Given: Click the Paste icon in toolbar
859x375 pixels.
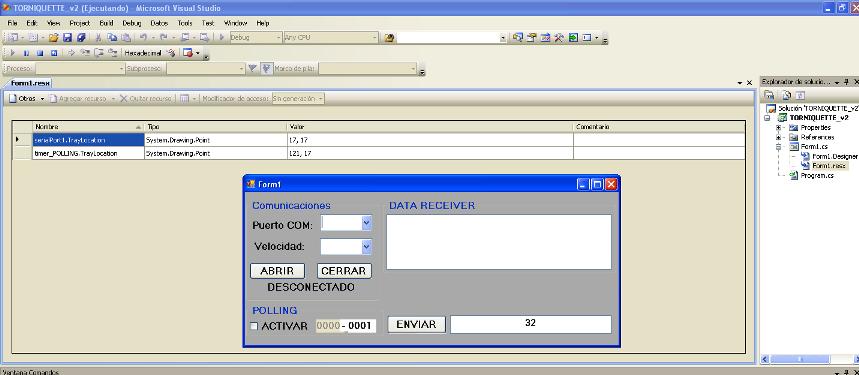Looking at the screenshot, I should pyautogui.click(x=125, y=38).
